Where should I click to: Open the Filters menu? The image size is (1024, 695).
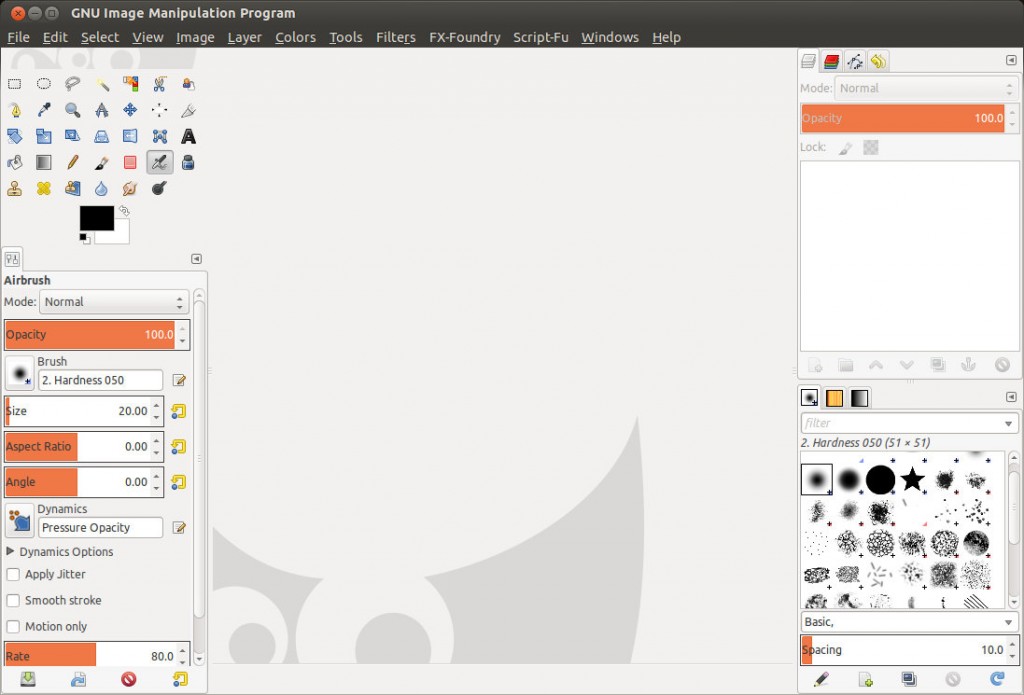point(396,37)
